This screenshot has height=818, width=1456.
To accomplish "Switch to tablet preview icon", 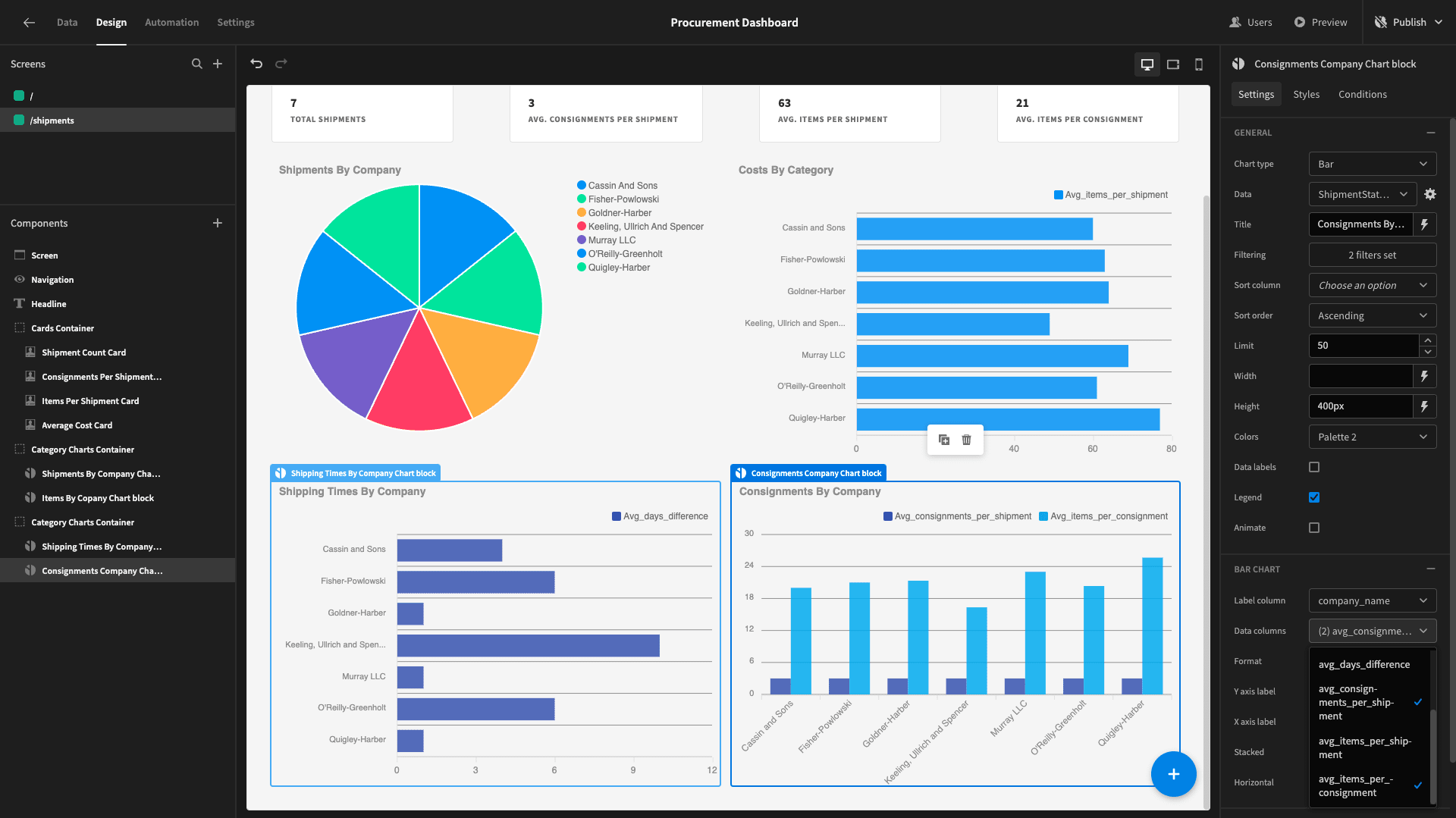I will click(1173, 64).
